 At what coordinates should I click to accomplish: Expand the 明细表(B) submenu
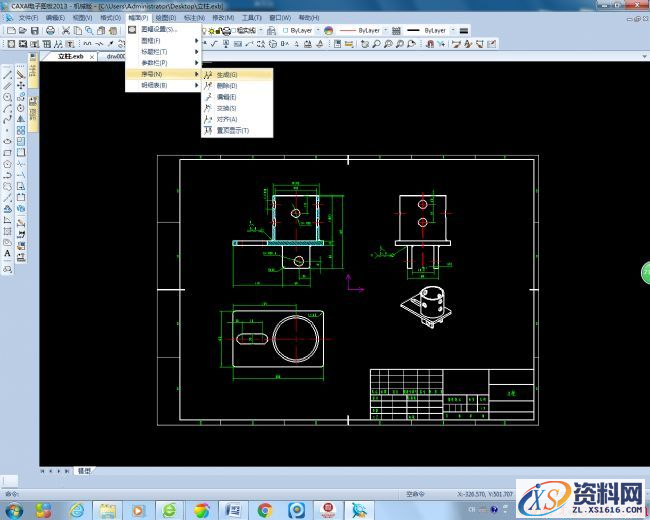pos(155,85)
